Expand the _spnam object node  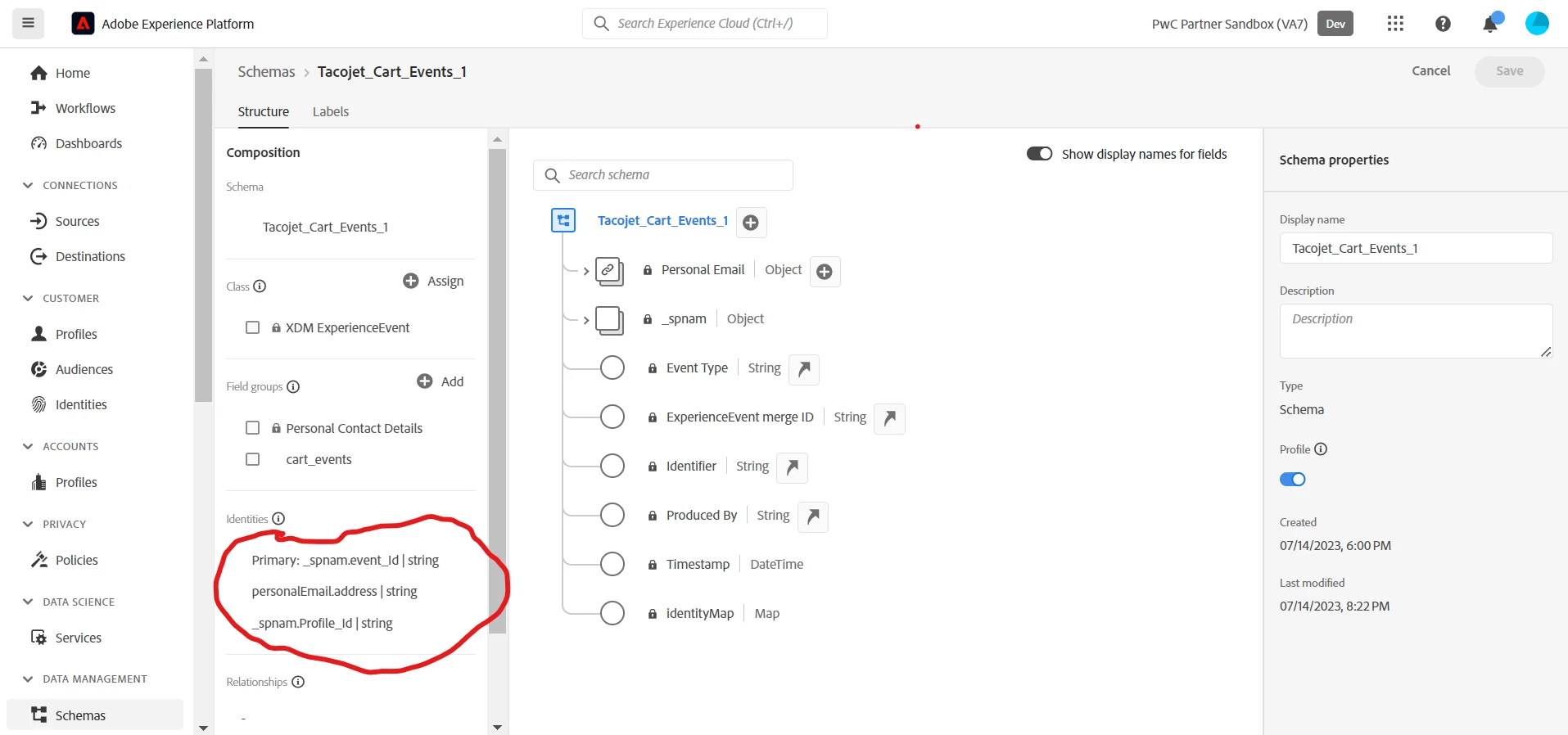[586, 320]
